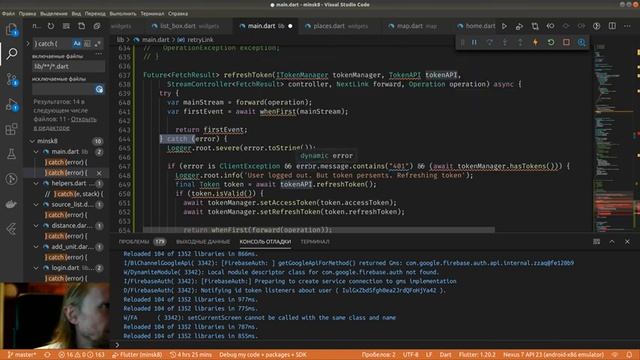Toggle match whole word in search
Viewport: 640px width, 360px height.
point(87,43)
